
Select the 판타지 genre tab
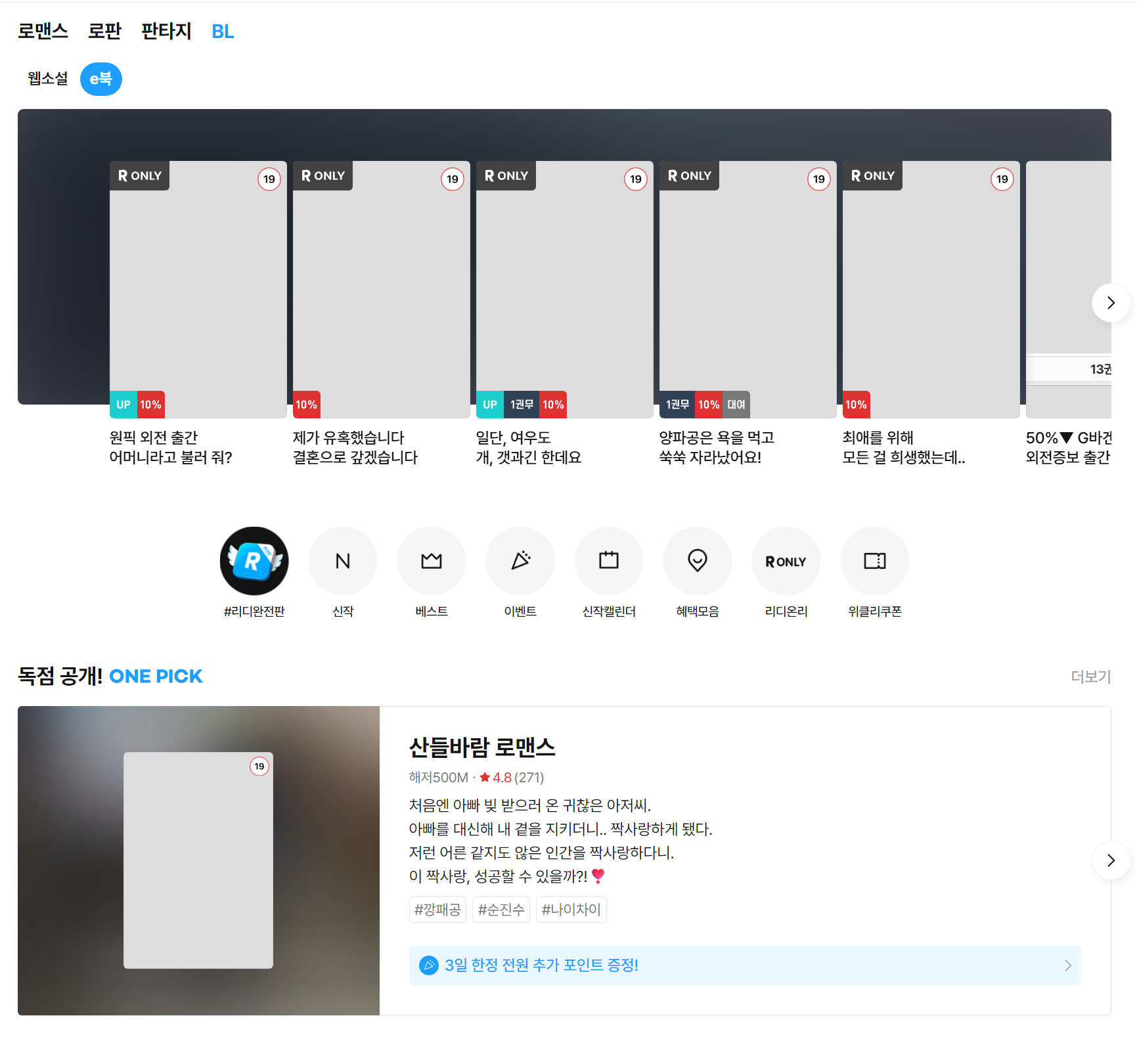[166, 32]
